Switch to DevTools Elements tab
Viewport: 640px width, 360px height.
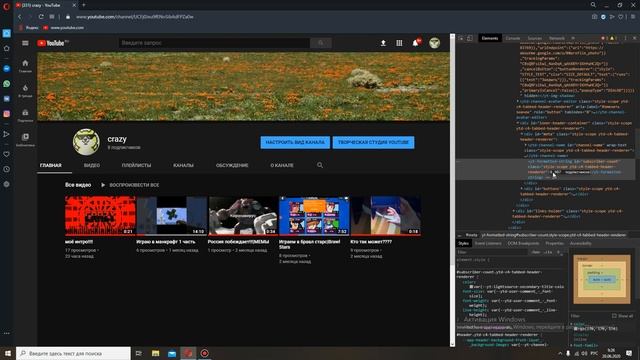click(490, 38)
